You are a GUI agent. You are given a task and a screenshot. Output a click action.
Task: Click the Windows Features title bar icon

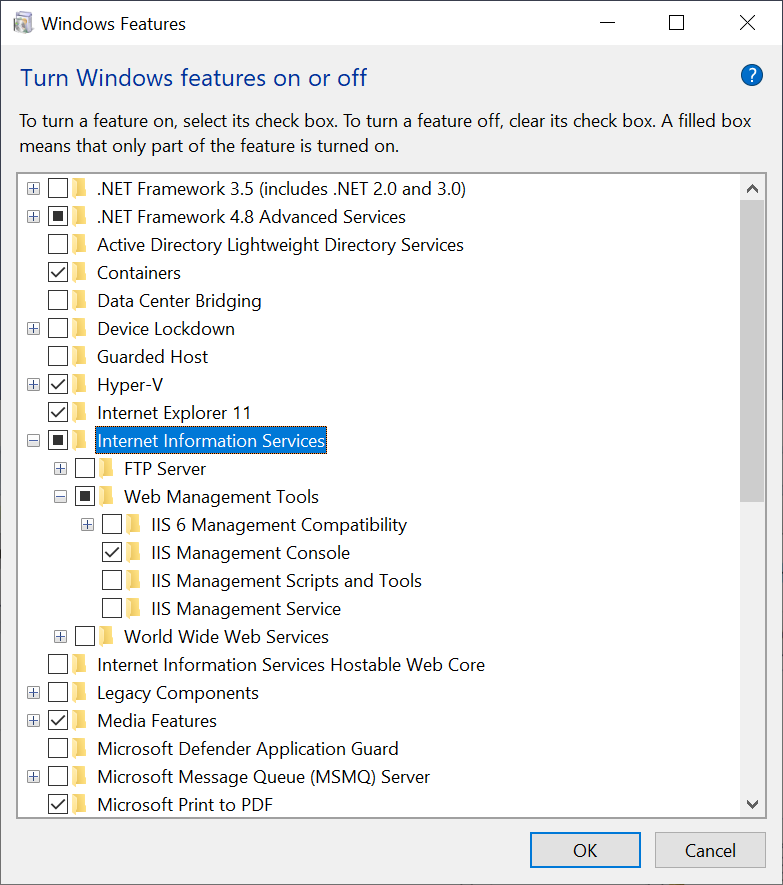click(23, 23)
